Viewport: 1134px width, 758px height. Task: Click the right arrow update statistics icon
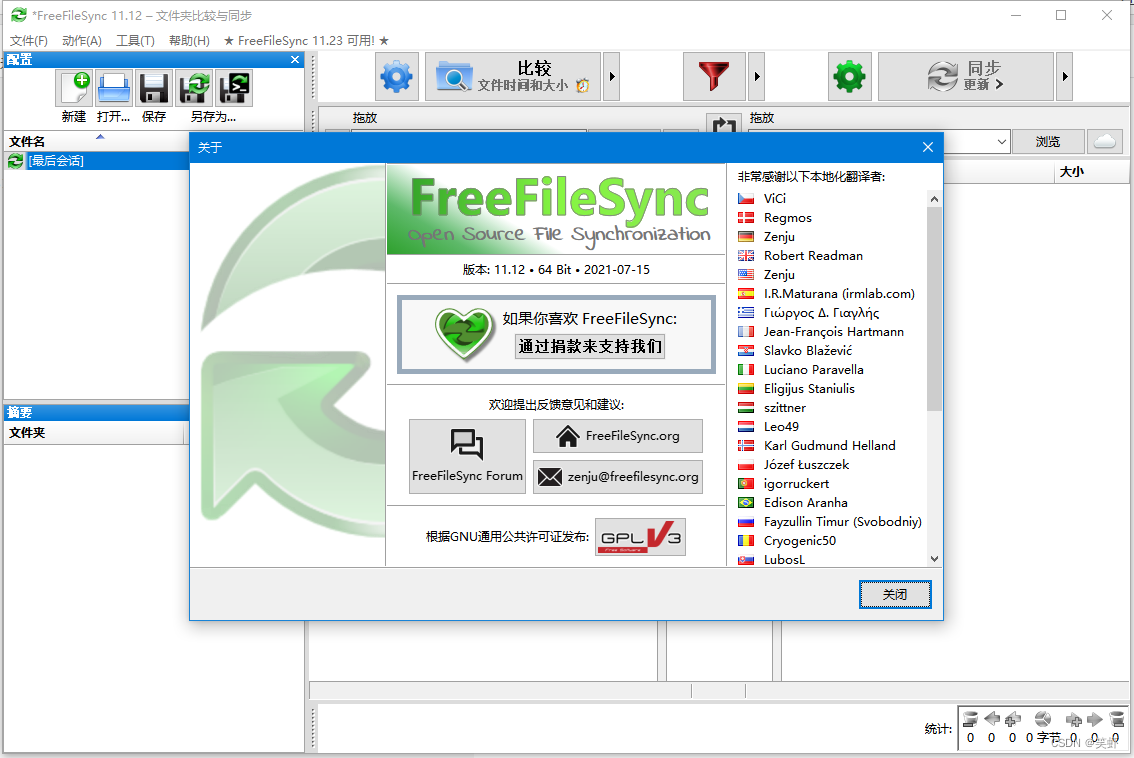click(1095, 719)
